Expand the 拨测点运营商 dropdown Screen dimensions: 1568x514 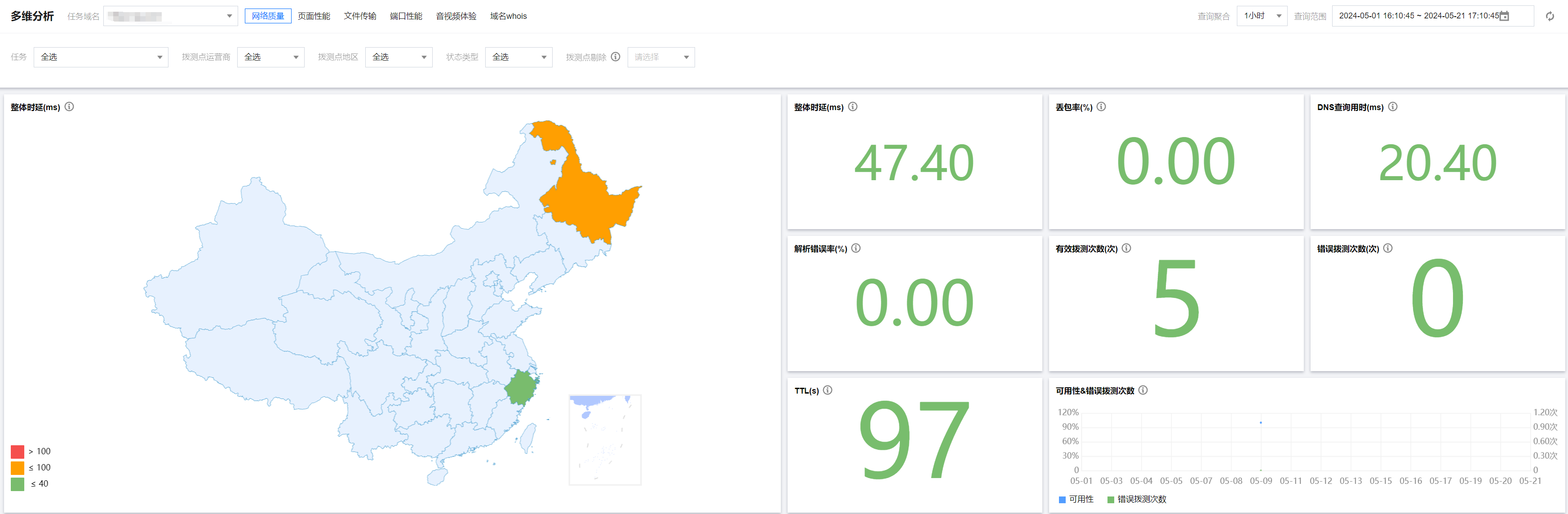click(x=270, y=57)
